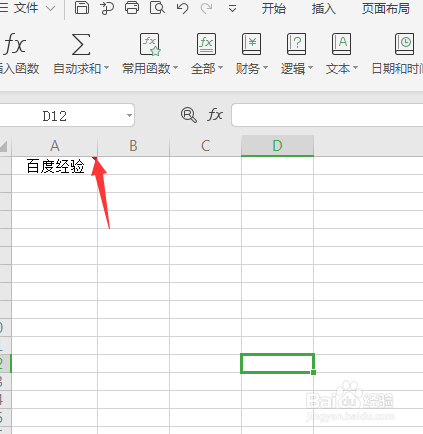Expand the 自动求和 dropdown arrow
This screenshot has height=434, width=423.
click(106, 68)
